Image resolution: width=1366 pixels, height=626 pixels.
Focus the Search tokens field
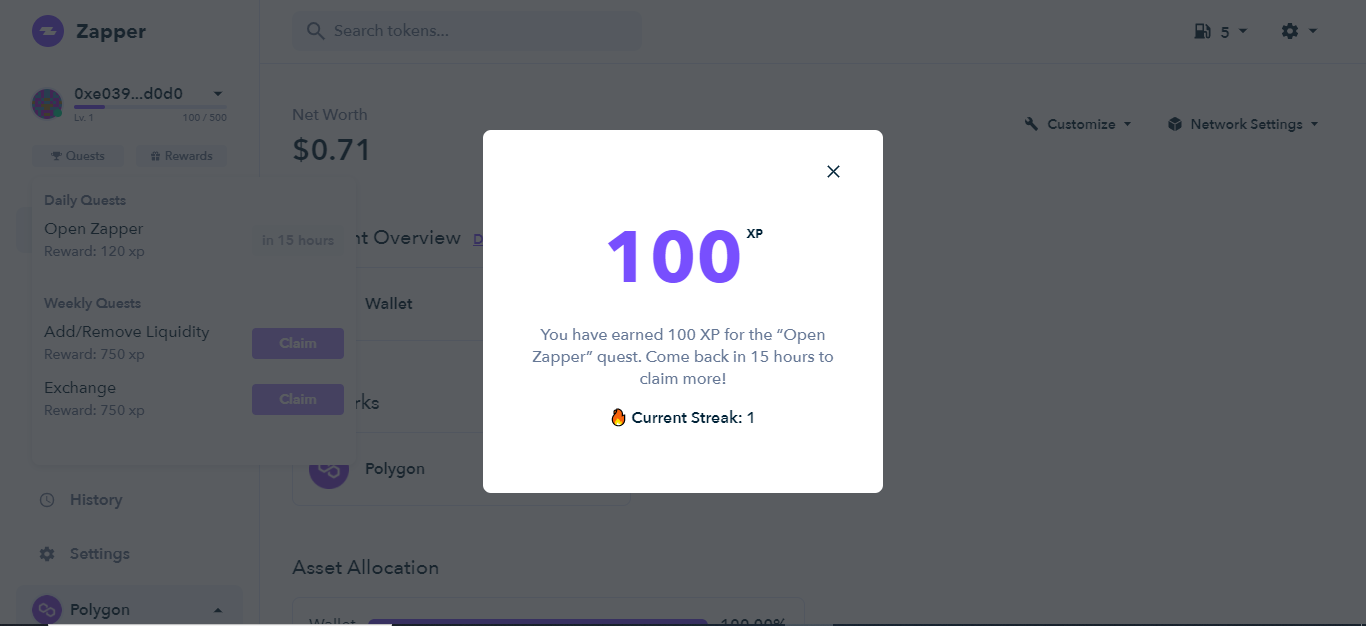pos(467,31)
